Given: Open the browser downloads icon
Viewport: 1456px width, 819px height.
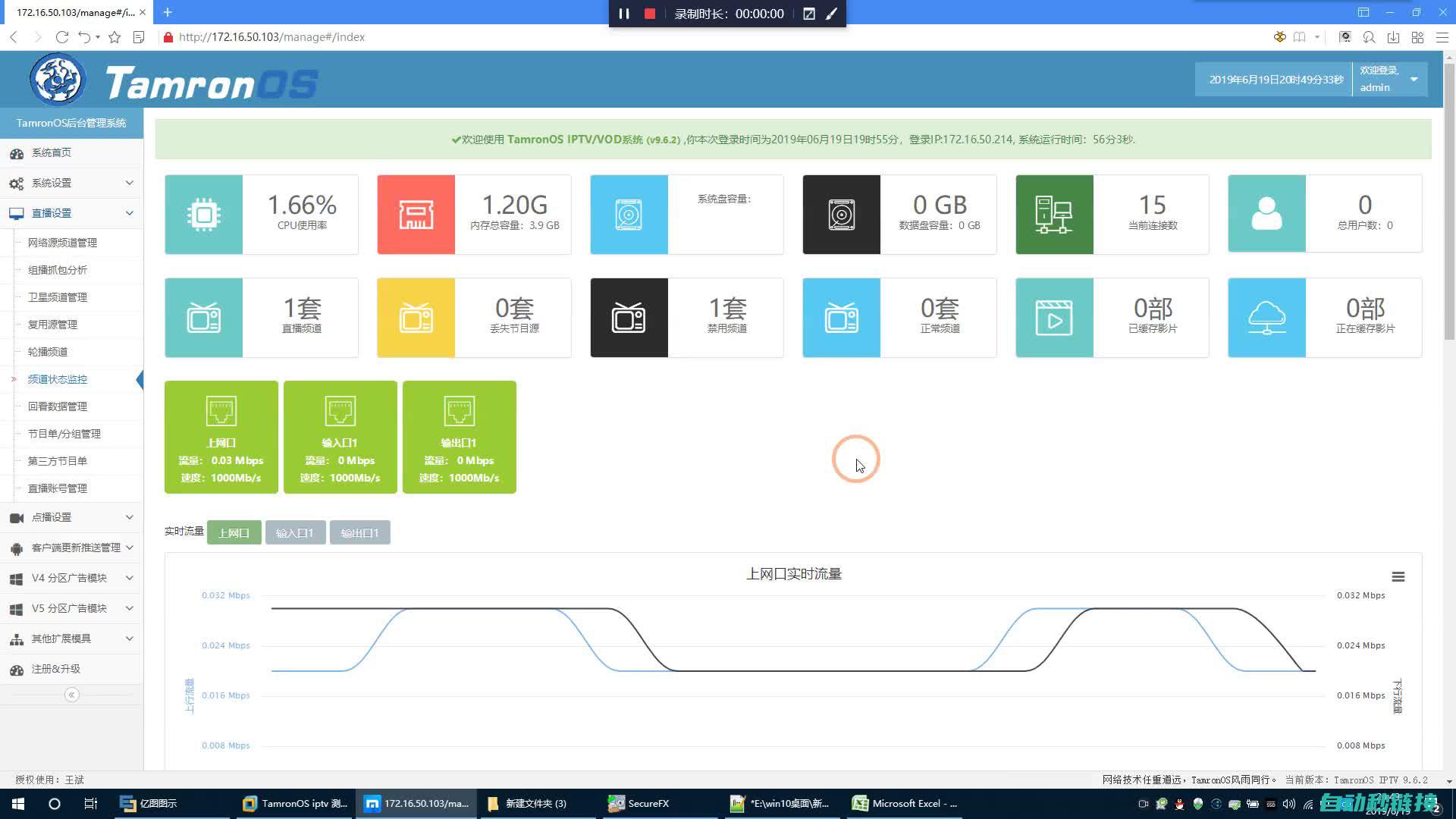Looking at the screenshot, I should click(1393, 37).
